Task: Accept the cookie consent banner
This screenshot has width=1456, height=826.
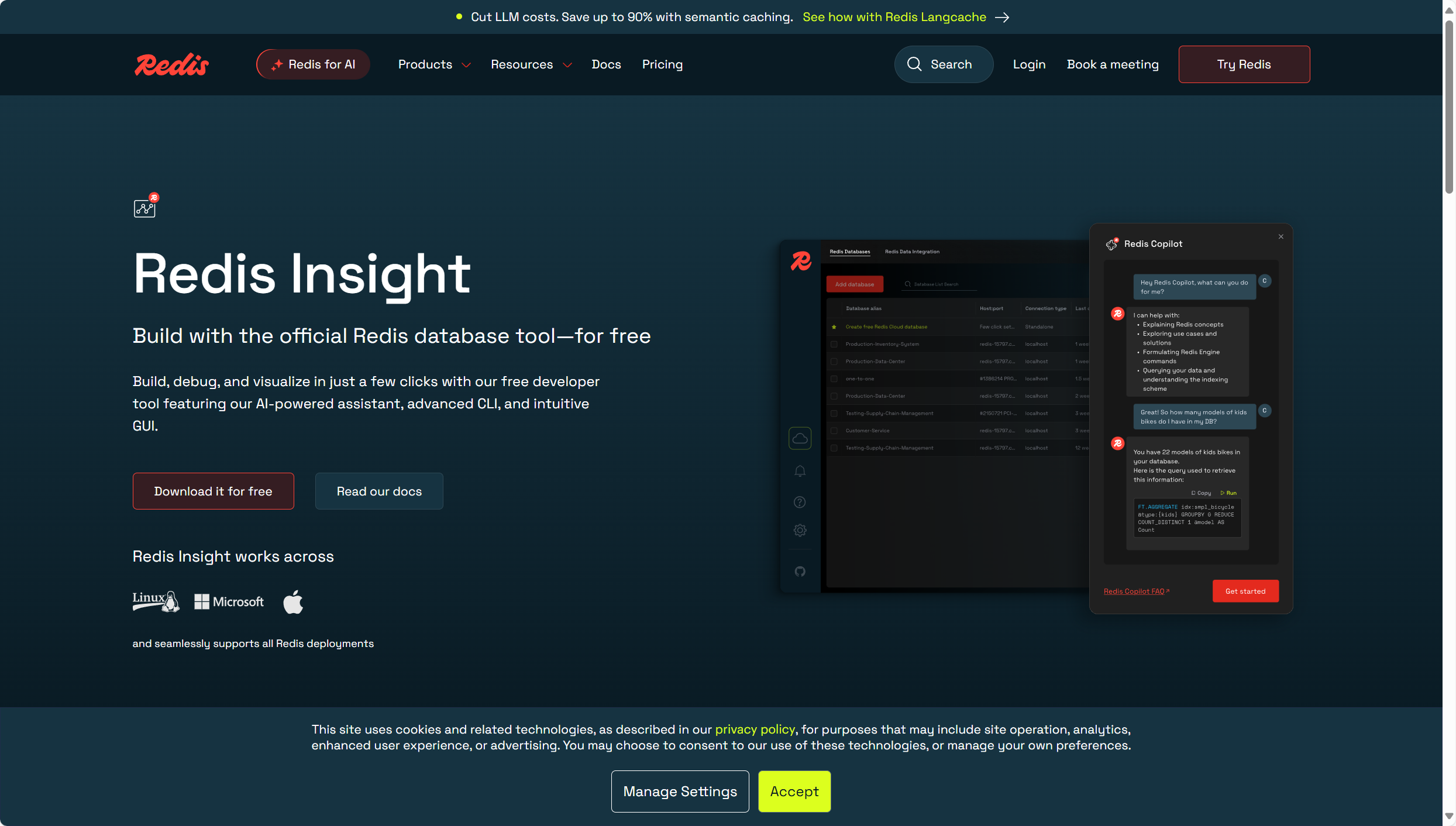Action: 794,791
